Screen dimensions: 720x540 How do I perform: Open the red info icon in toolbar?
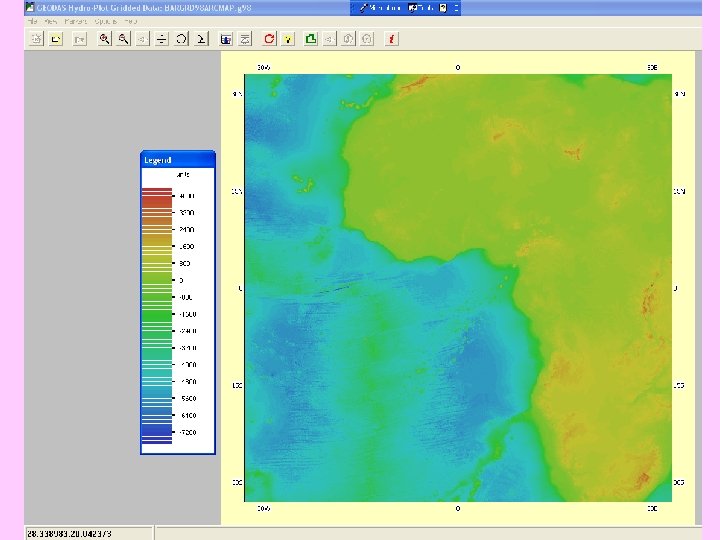392,39
